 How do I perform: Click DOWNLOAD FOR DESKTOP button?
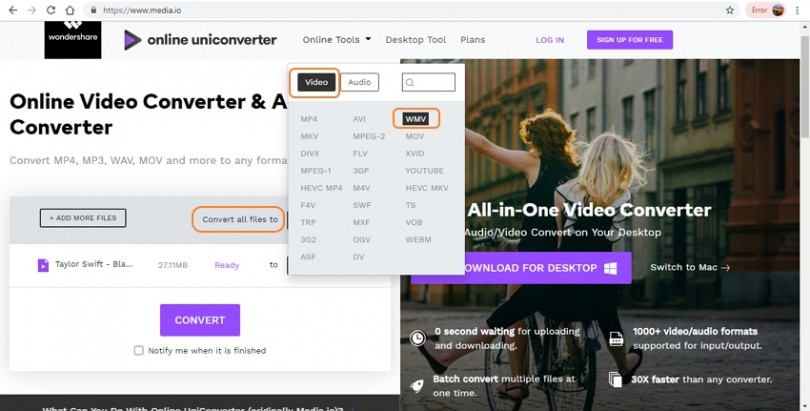click(521, 268)
